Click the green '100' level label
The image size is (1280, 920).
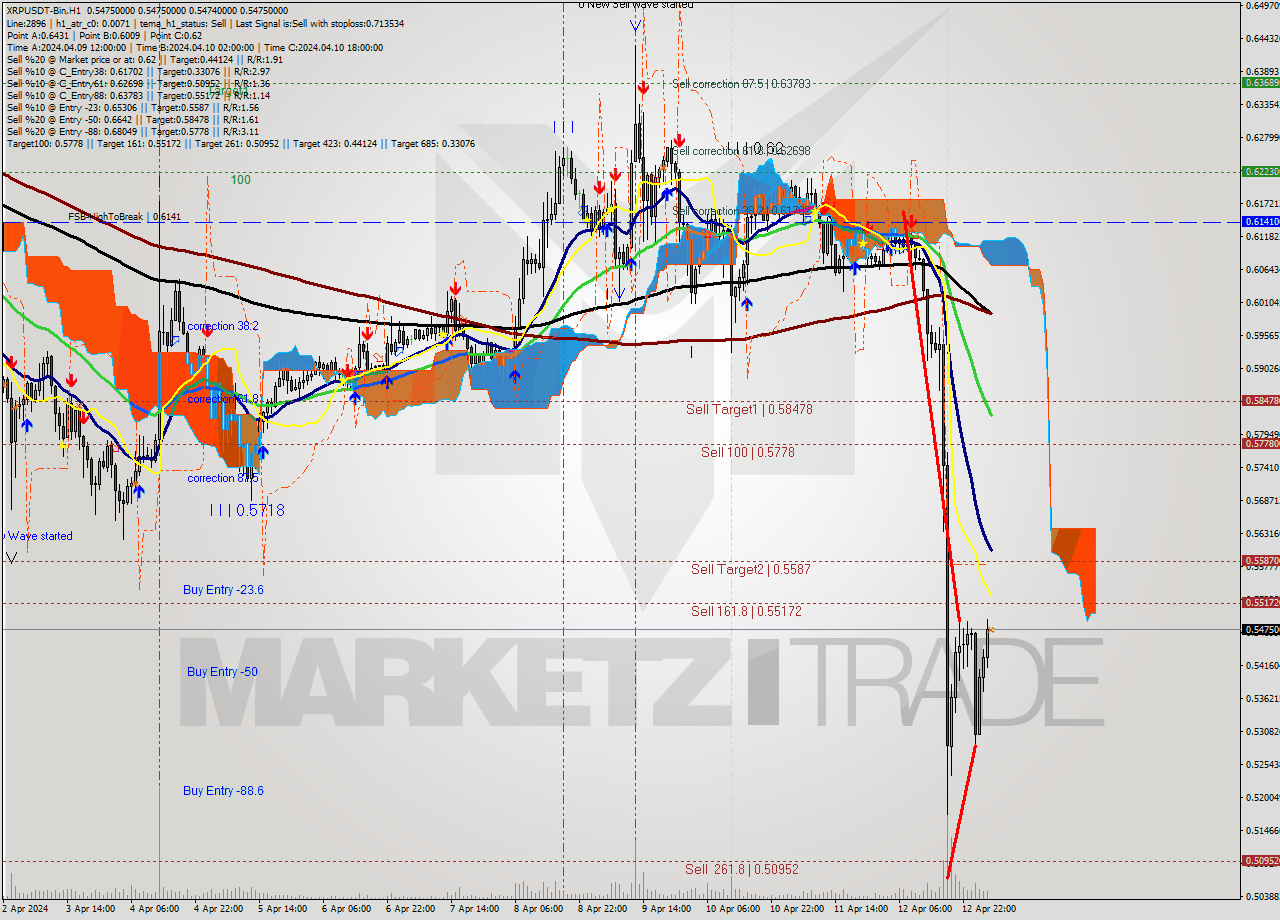point(240,180)
